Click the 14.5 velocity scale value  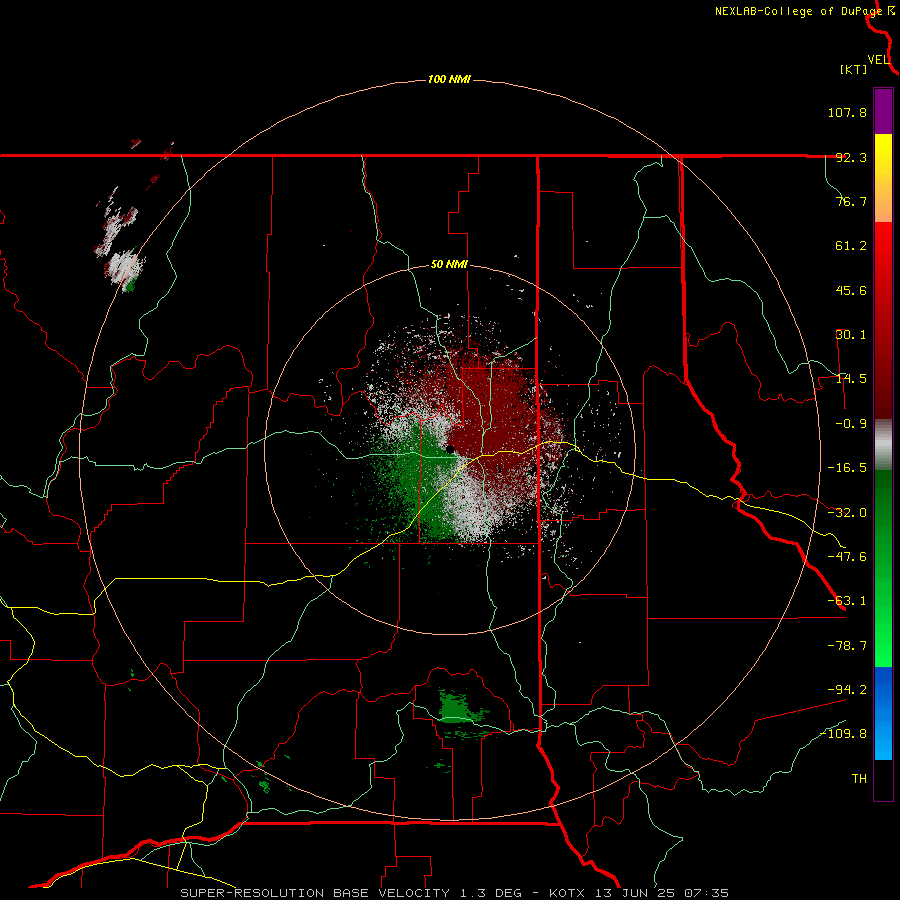pos(851,379)
